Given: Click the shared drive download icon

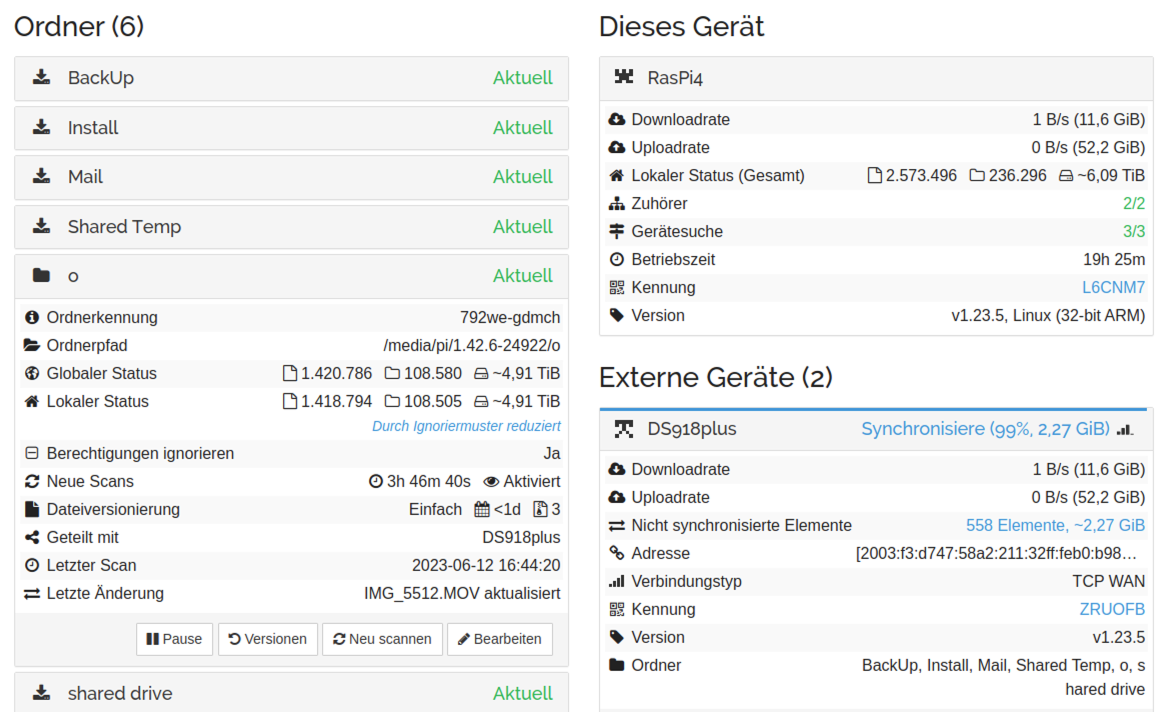Looking at the screenshot, I should pyautogui.click(x=42, y=692).
